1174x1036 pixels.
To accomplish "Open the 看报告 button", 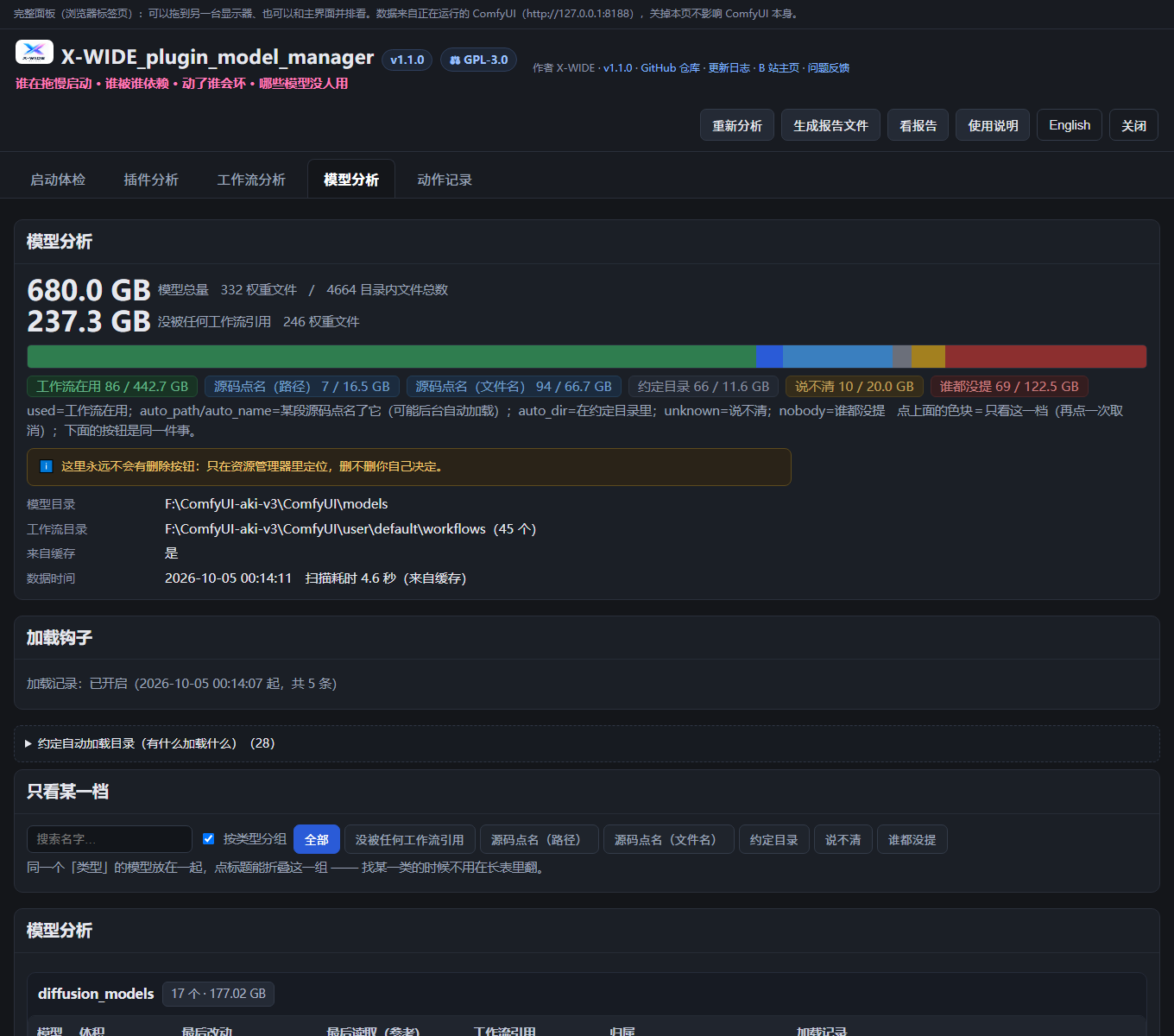I will coord(918,125).
